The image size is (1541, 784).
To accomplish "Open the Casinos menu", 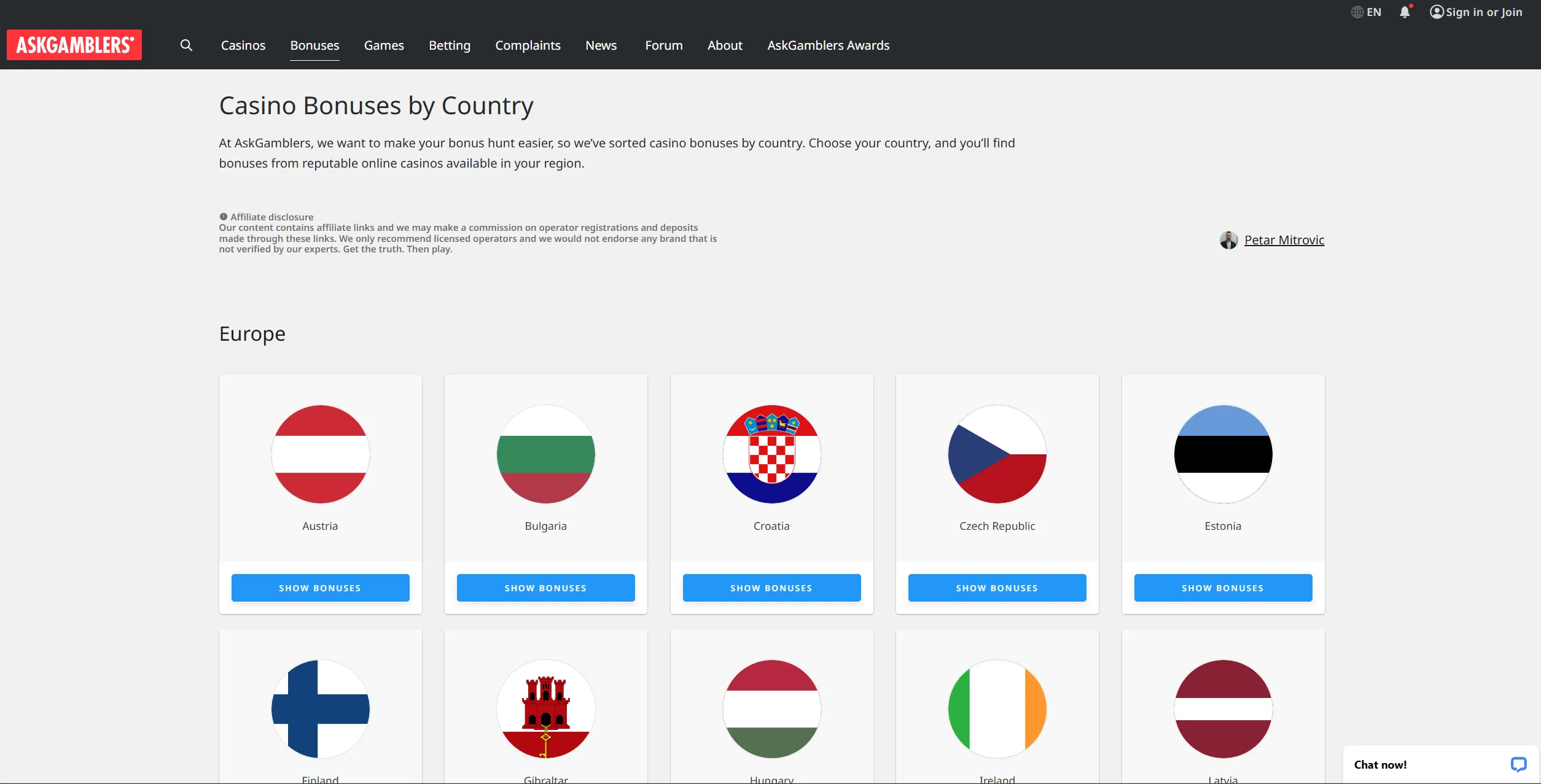I will coord(243,45).
